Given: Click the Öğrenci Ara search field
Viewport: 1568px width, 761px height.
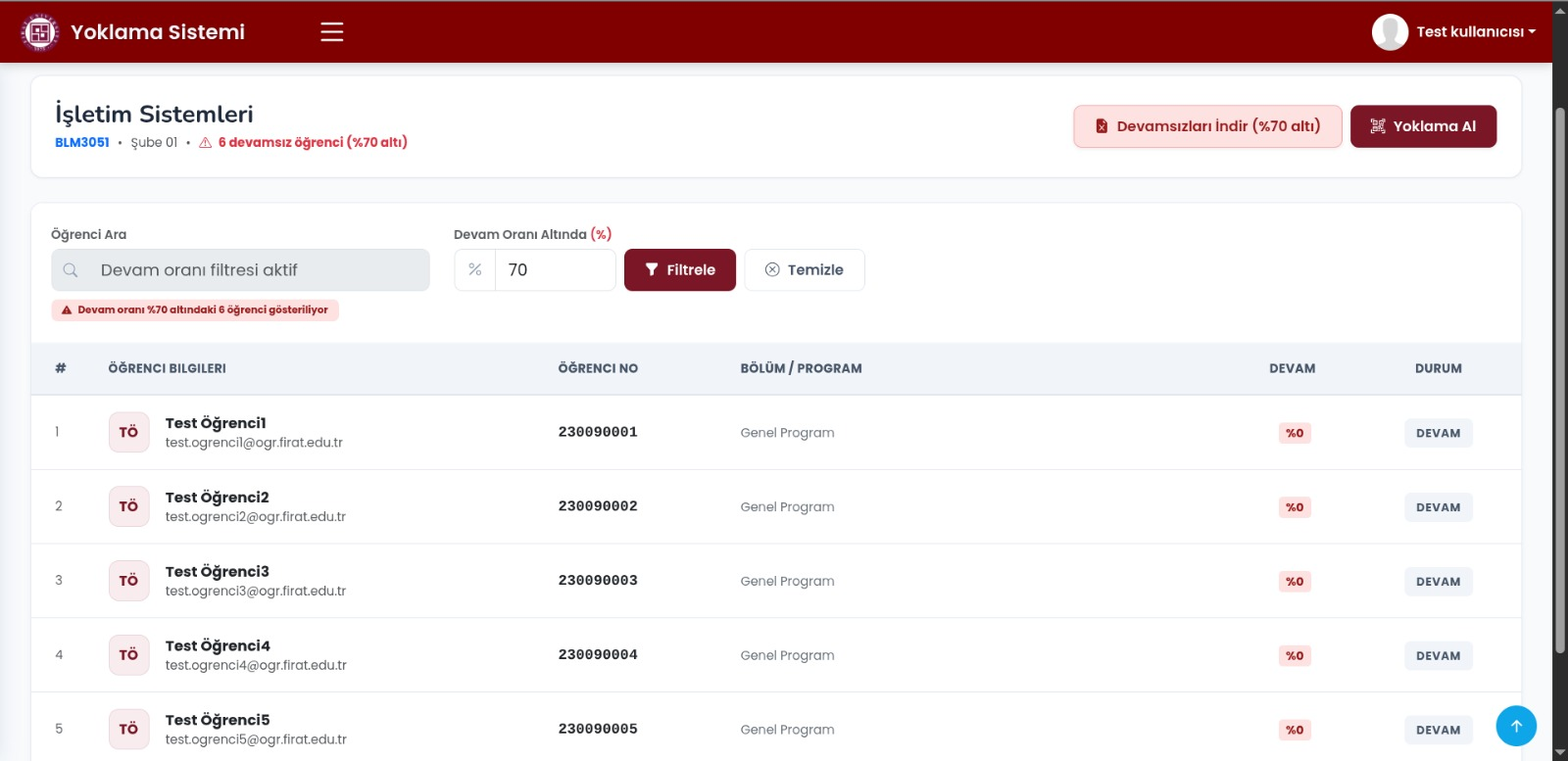Looking at the screenshot, I should click(240, 270).
